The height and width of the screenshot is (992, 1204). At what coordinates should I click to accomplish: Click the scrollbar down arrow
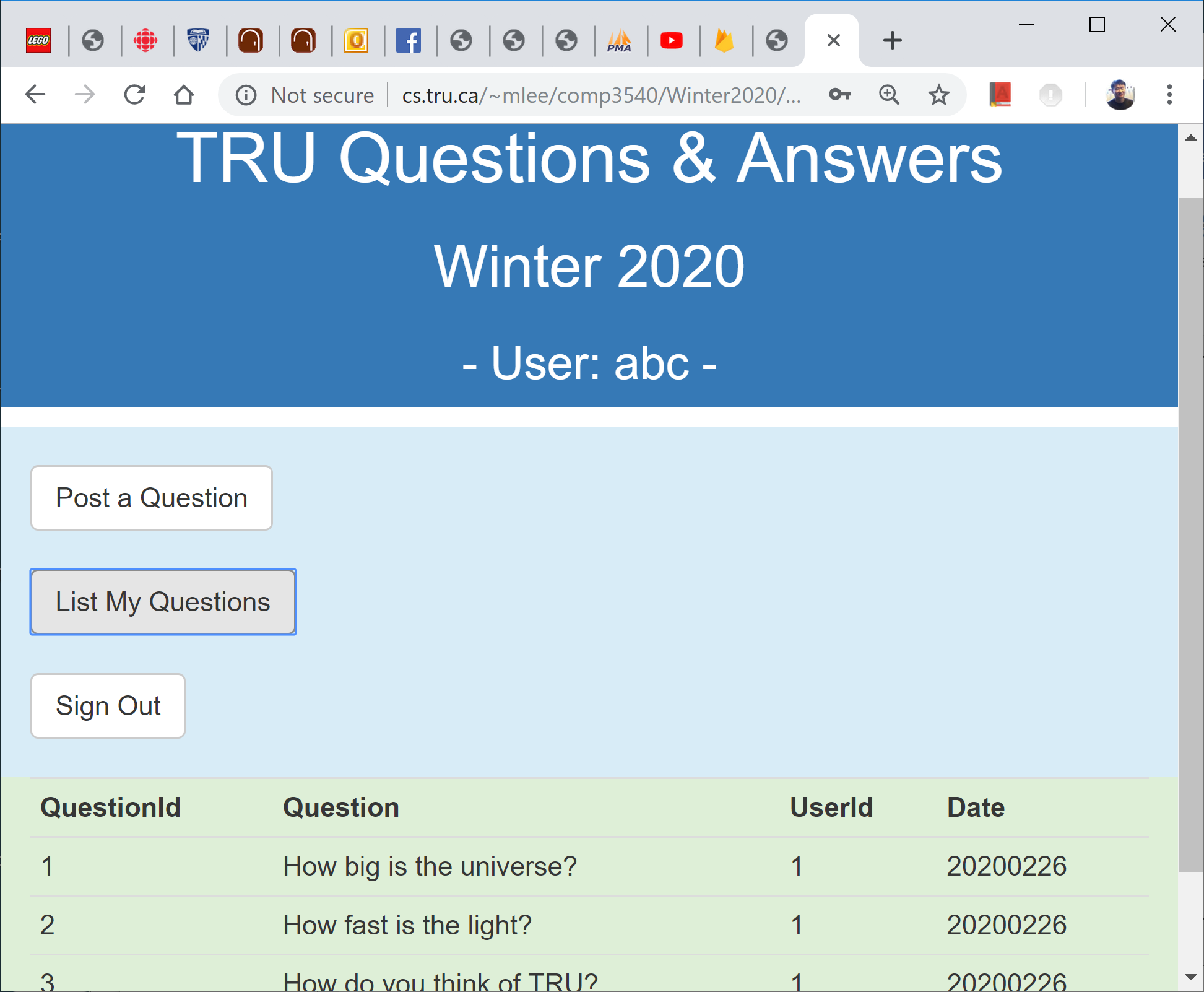click(x=1190, y=977)
